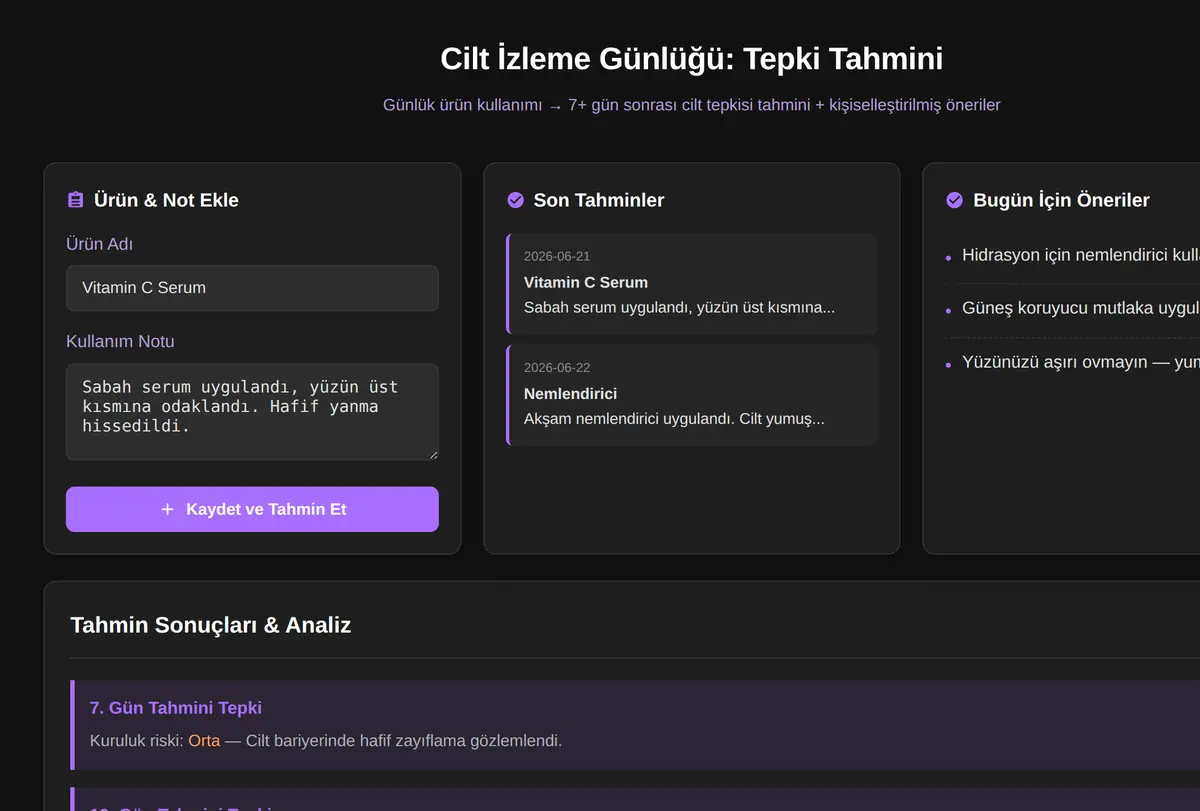1200x811 pixels.
Task: Click the Ürün Adı label
Action: click(99, 244)
